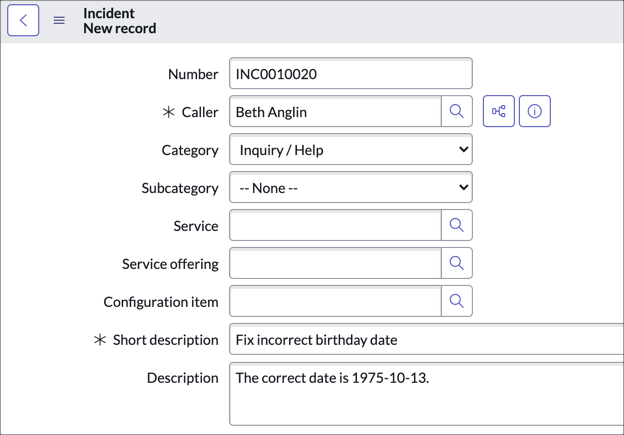Open the Subcategory dropdown set to None
624x435 pixels.
351,188
